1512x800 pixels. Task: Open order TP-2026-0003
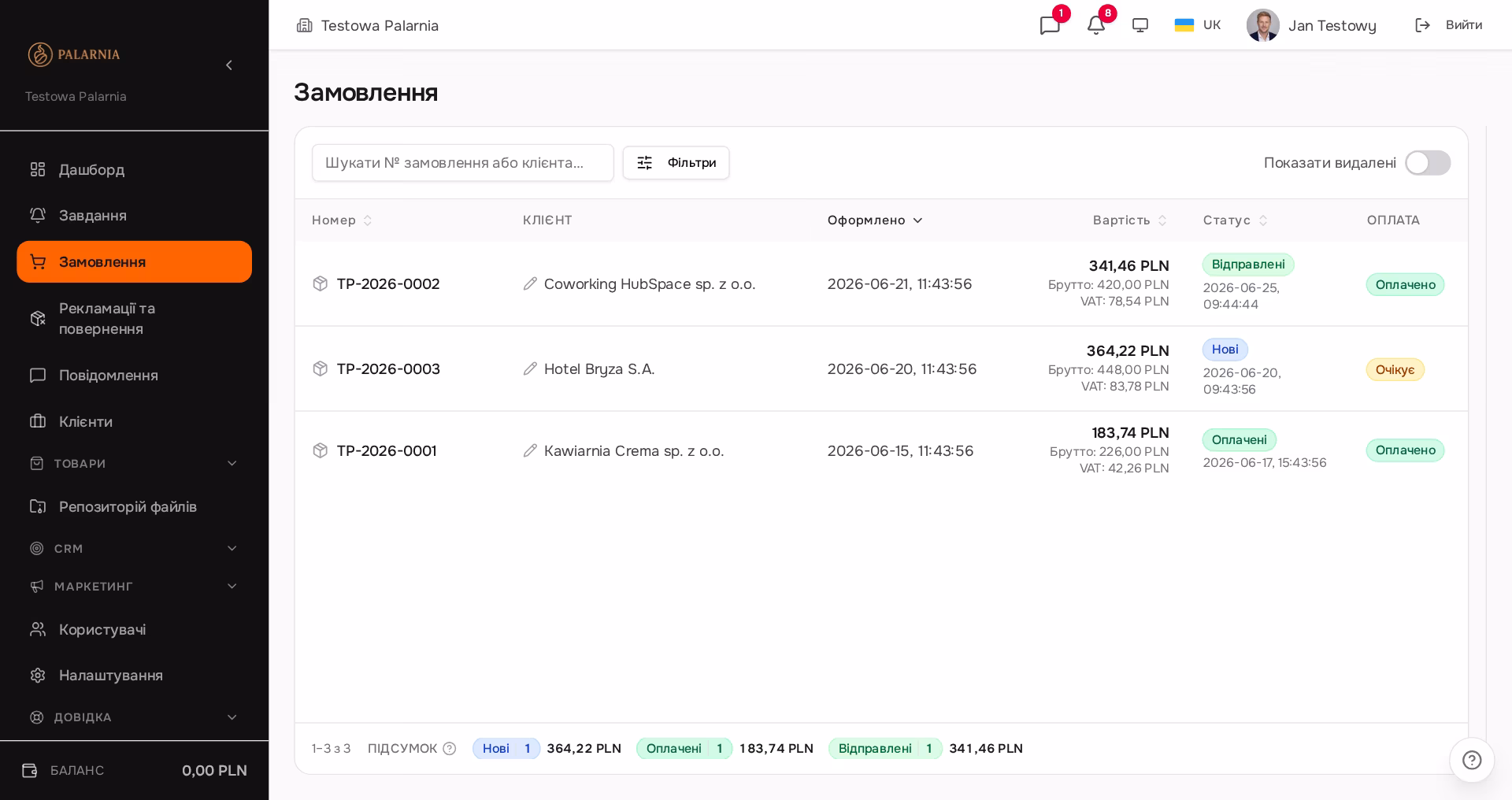click(x=388, y=369)
